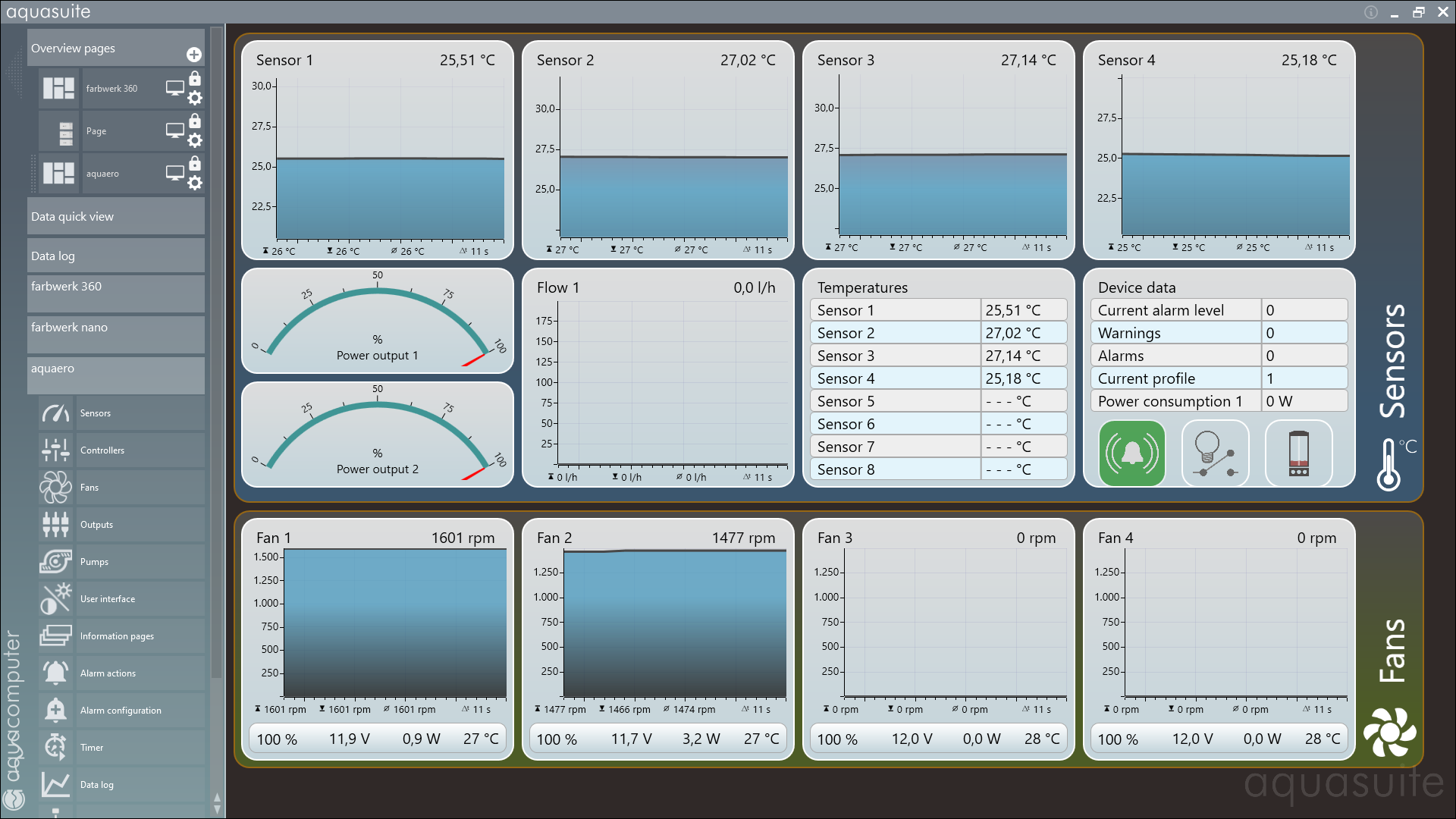Viewport: 1456px width, 819px height.
Task: Click Fan 1 status bar showing 11,9 V
Action: coord(378,739)
